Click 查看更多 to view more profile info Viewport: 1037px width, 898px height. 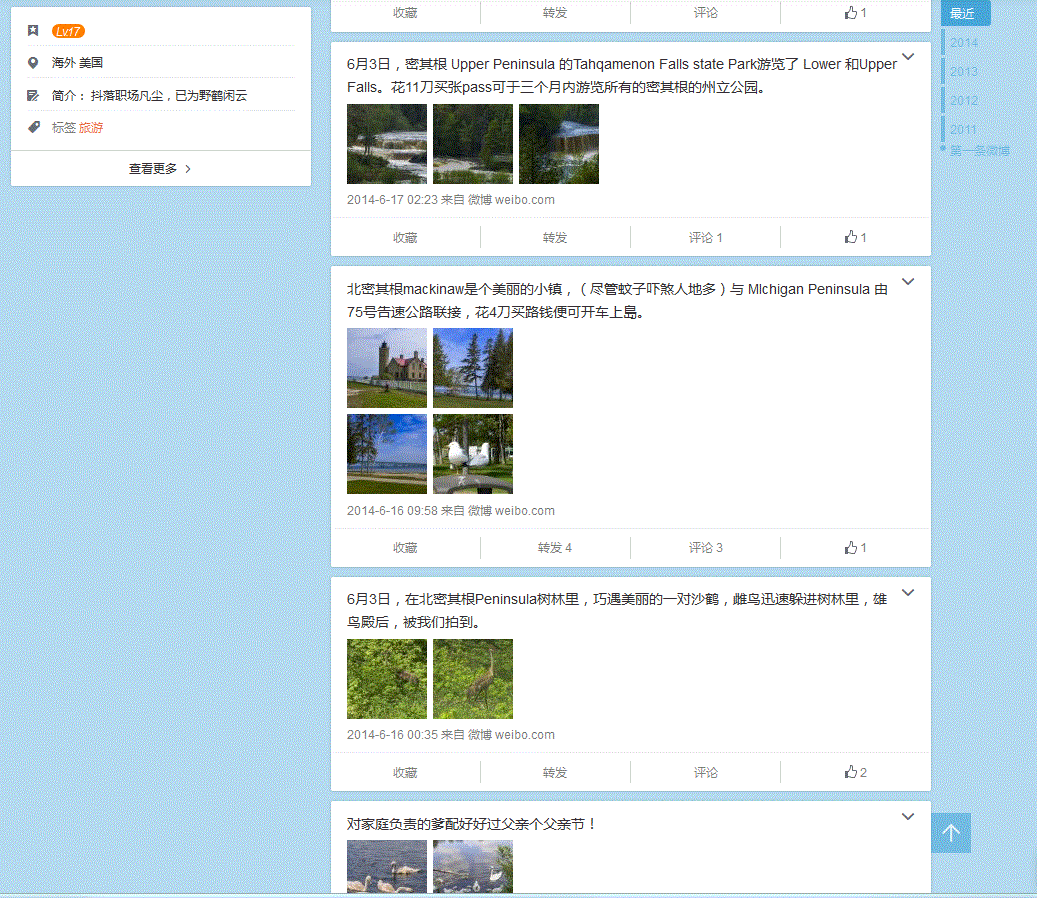coord(160,169)
